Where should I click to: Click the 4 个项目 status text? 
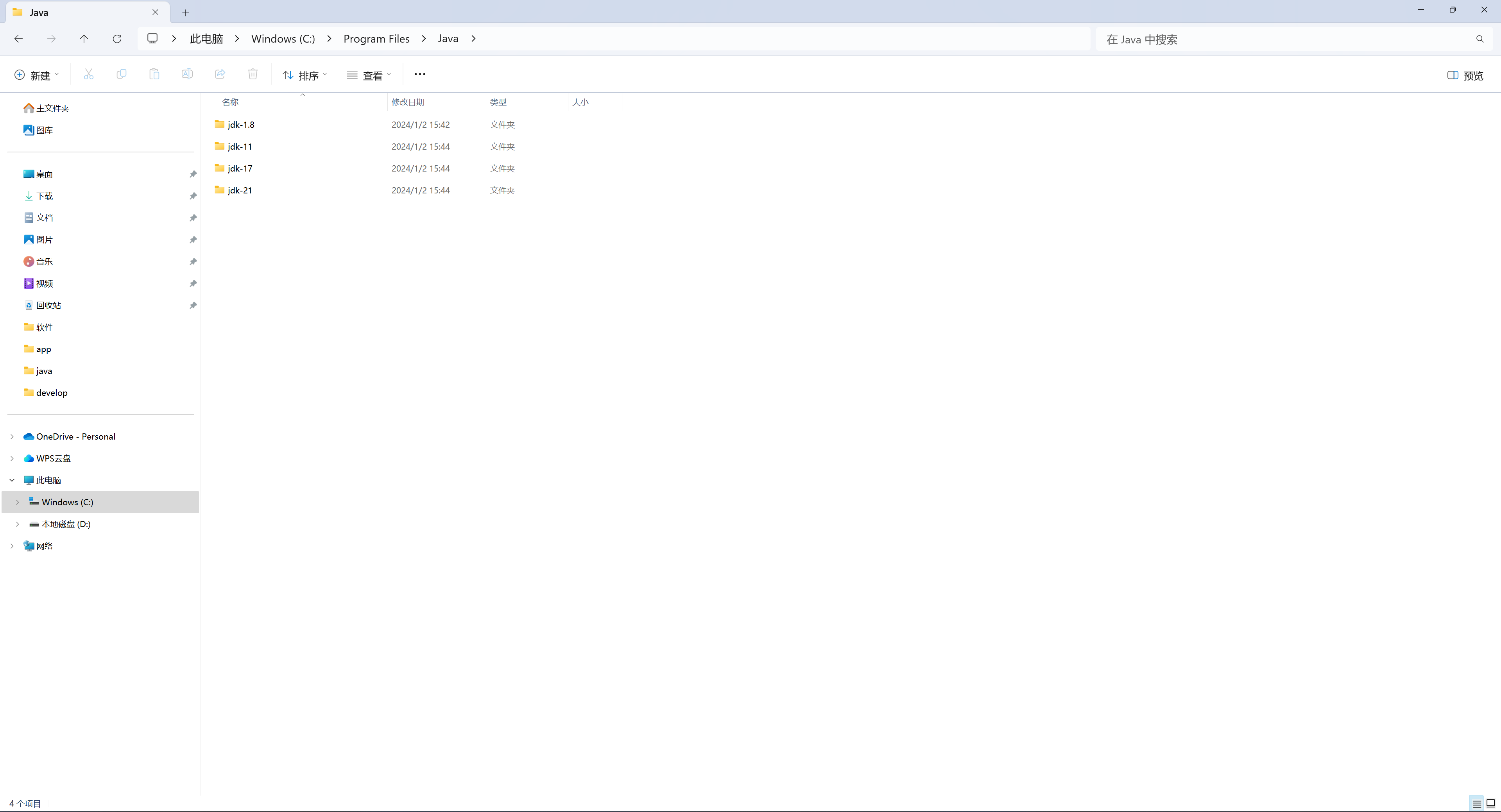coord(25,804)
